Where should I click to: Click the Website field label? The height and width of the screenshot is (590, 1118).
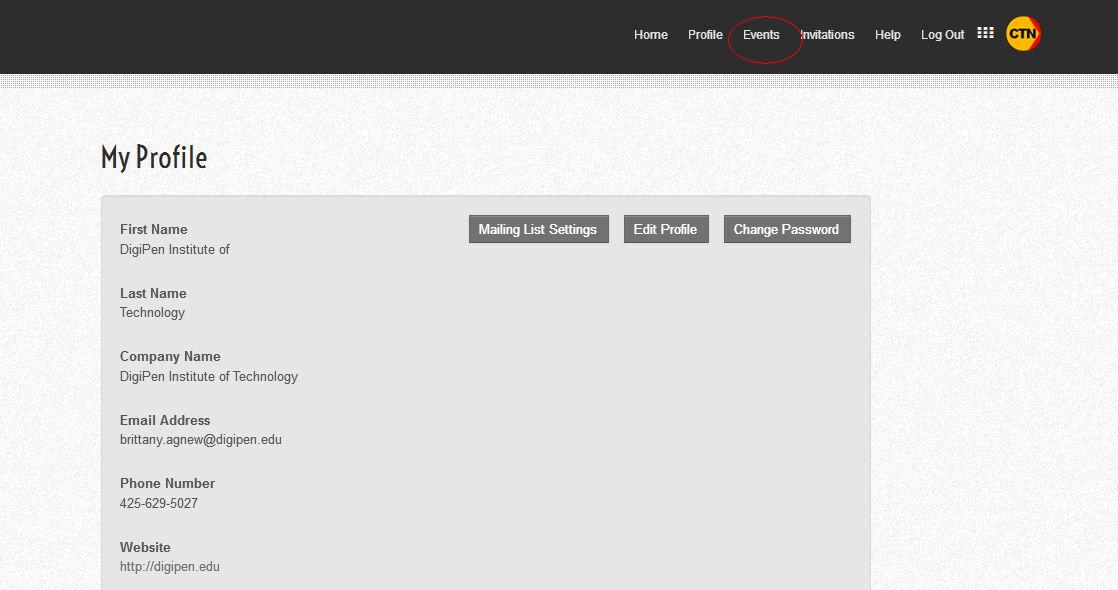click(x=145, y=547)
